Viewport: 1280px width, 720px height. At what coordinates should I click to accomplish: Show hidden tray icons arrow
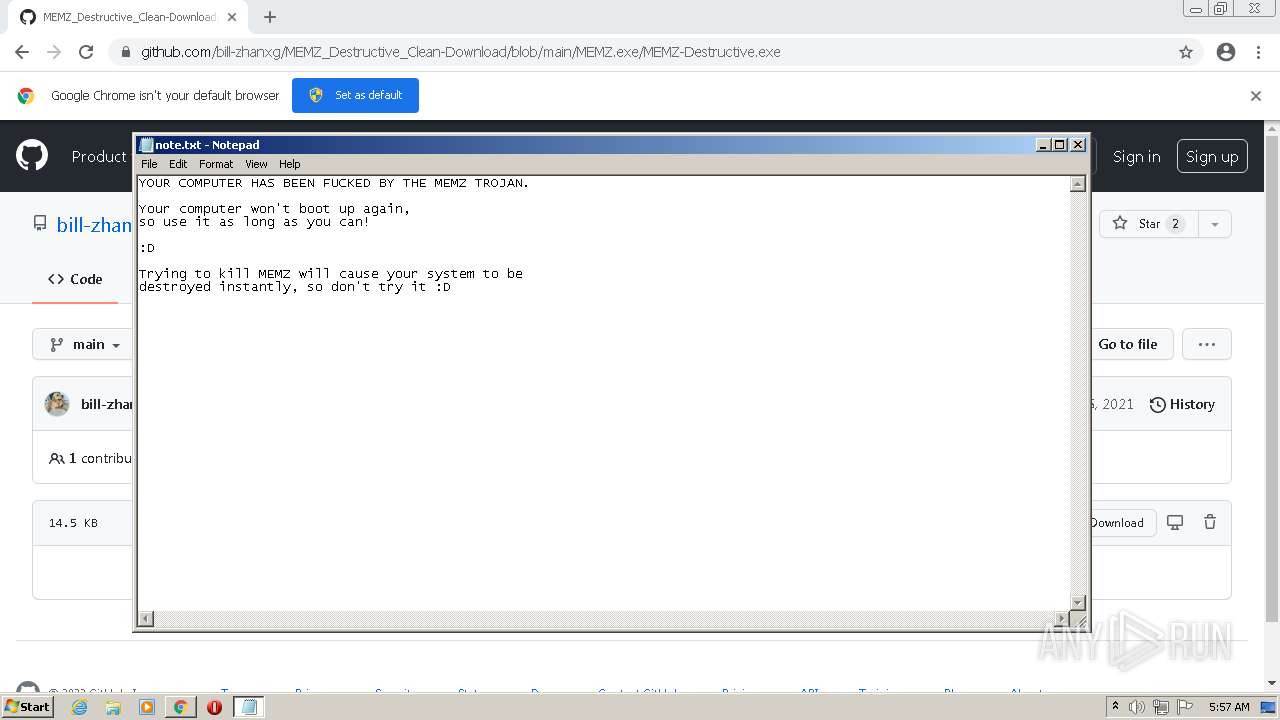[x=1116, y=707]
